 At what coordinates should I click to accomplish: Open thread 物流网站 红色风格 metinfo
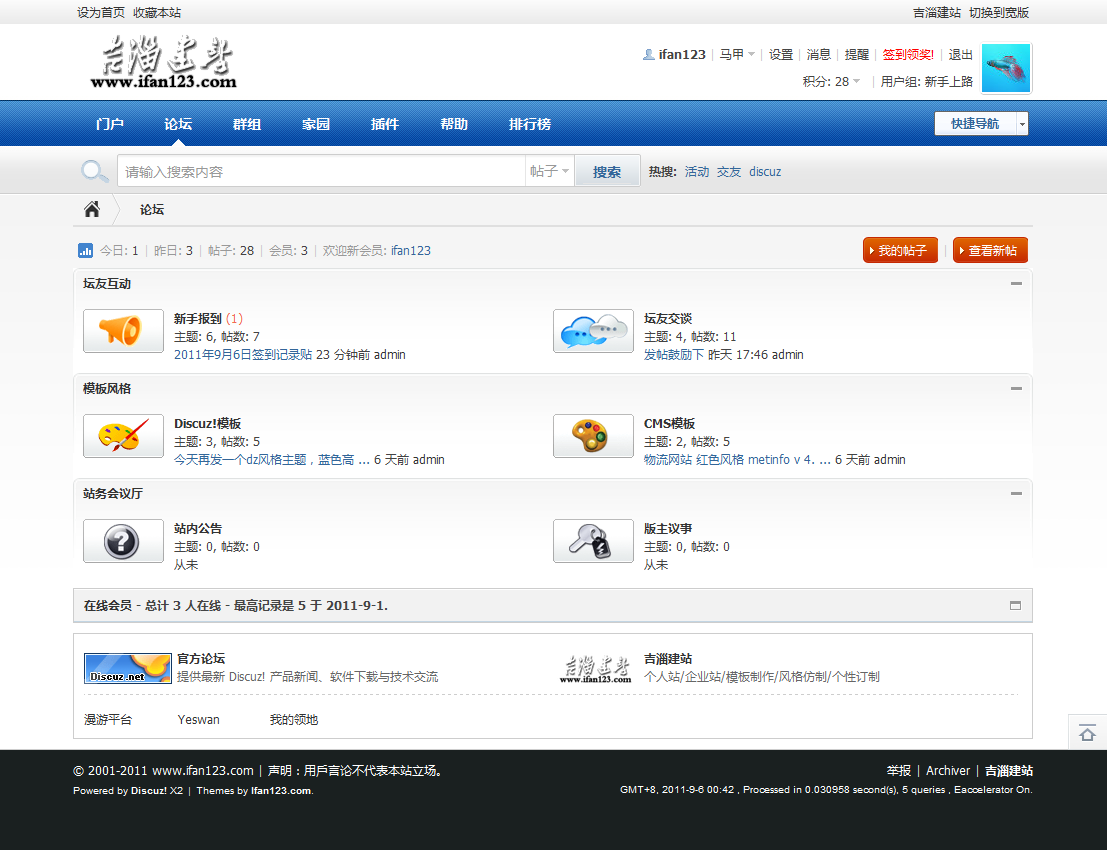pos(737,460)
